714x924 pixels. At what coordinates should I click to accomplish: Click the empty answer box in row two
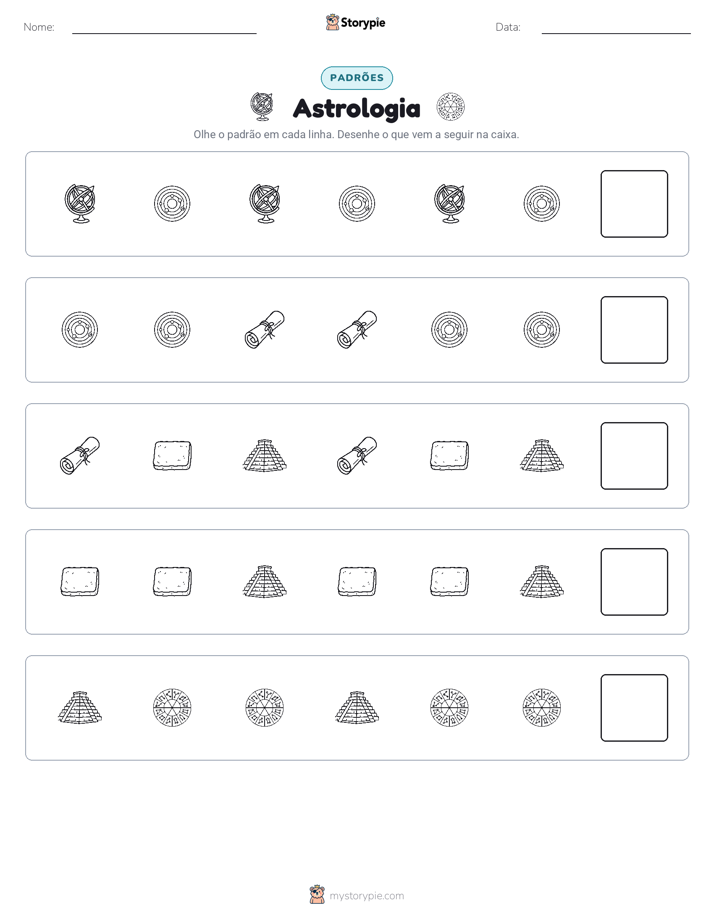[634, 330]
